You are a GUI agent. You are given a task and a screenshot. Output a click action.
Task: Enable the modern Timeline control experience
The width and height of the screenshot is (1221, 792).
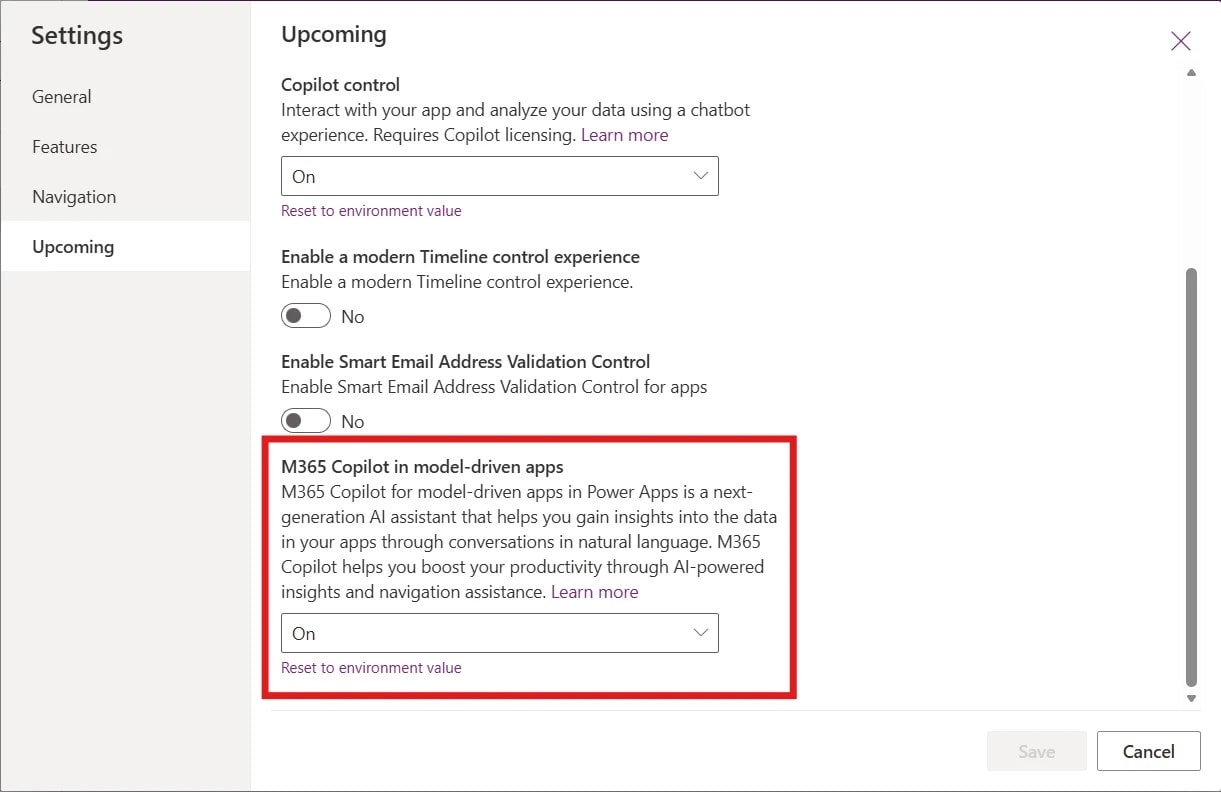click(x=305, y=315)
